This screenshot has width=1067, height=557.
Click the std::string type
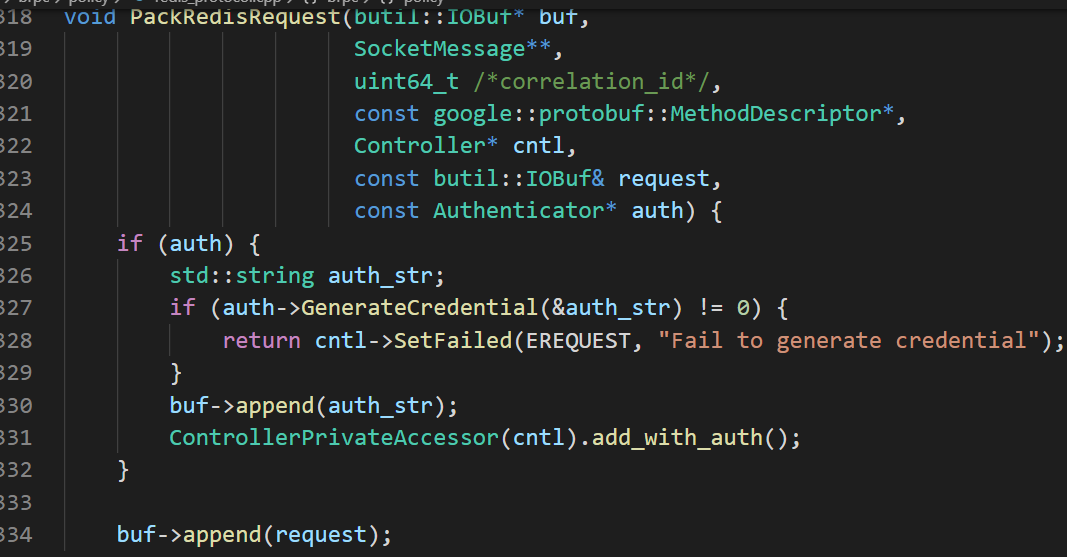[242, 276]
